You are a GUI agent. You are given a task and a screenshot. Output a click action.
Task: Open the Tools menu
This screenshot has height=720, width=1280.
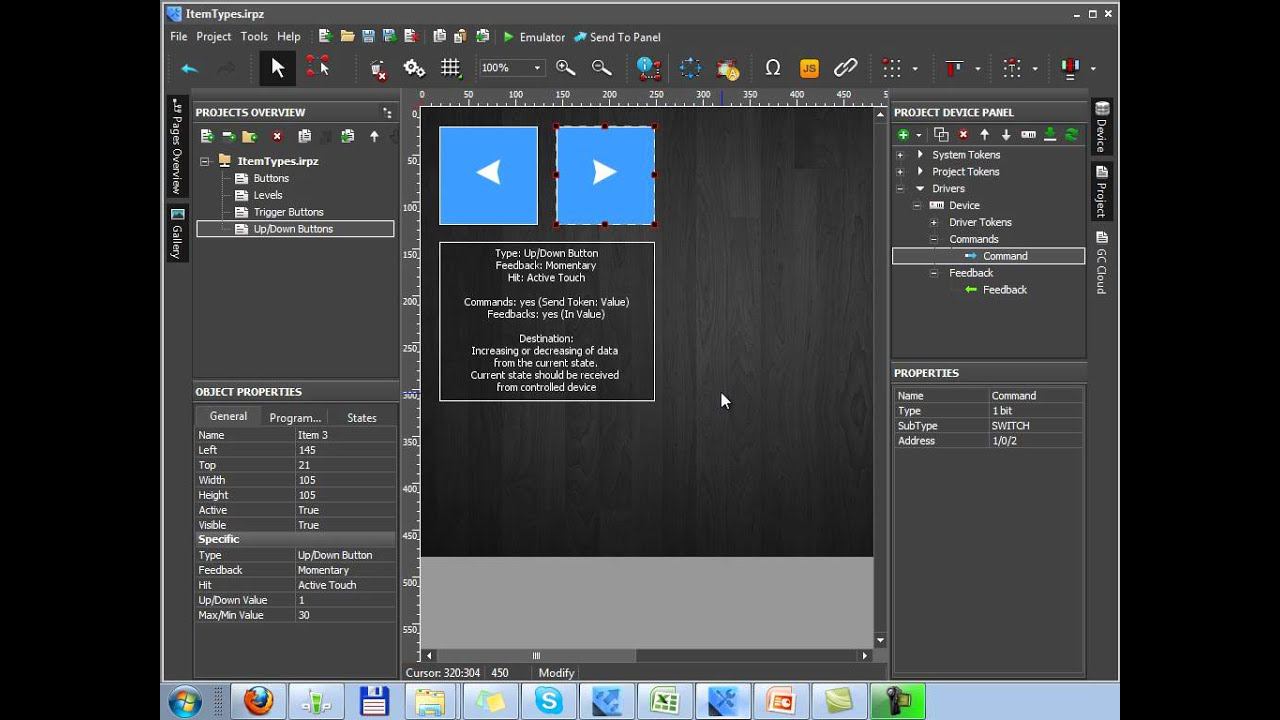click(254, 37)
